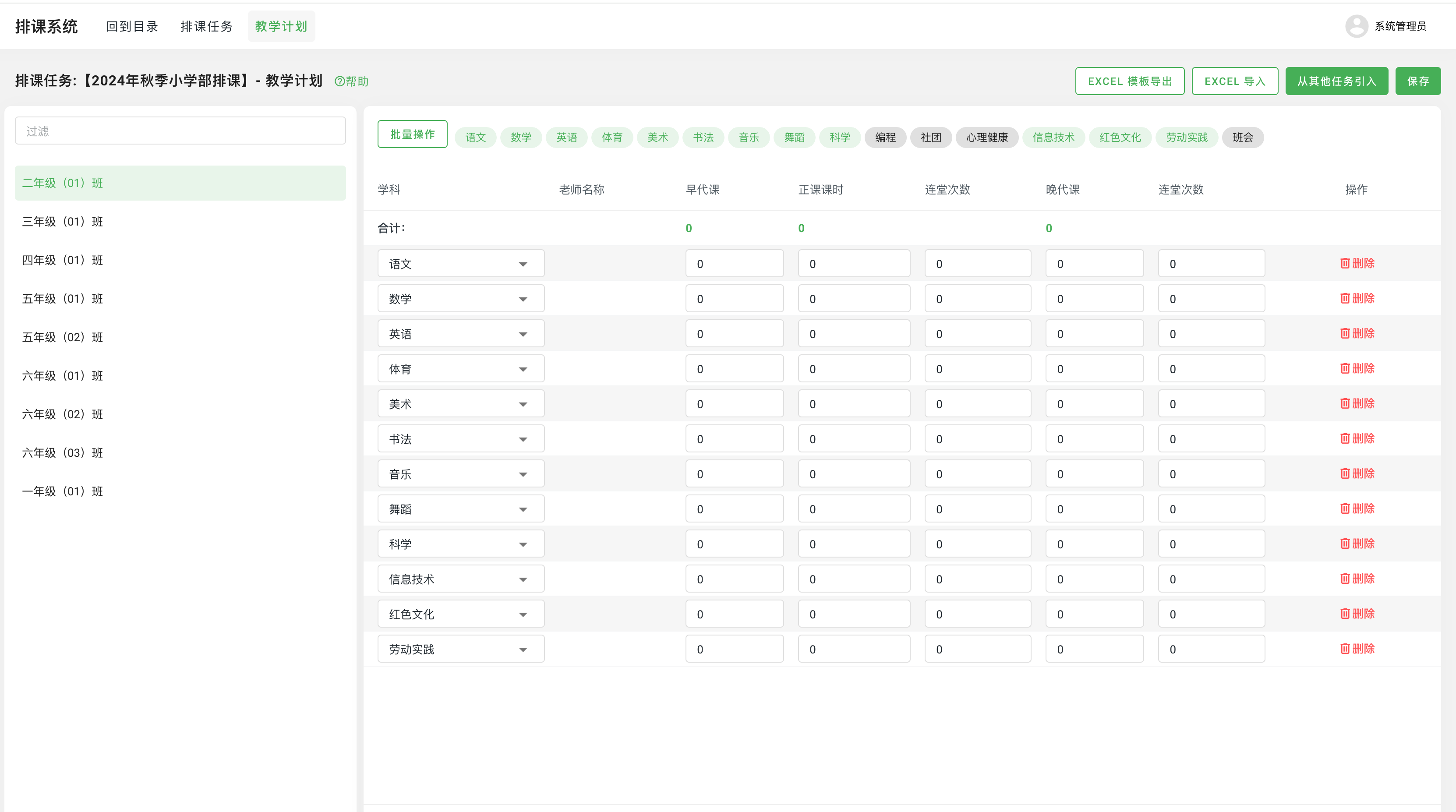This screenshot has width=1456, height=812.
Task: Delete the 红色文化 subject row
Action: click(1357, 614)
